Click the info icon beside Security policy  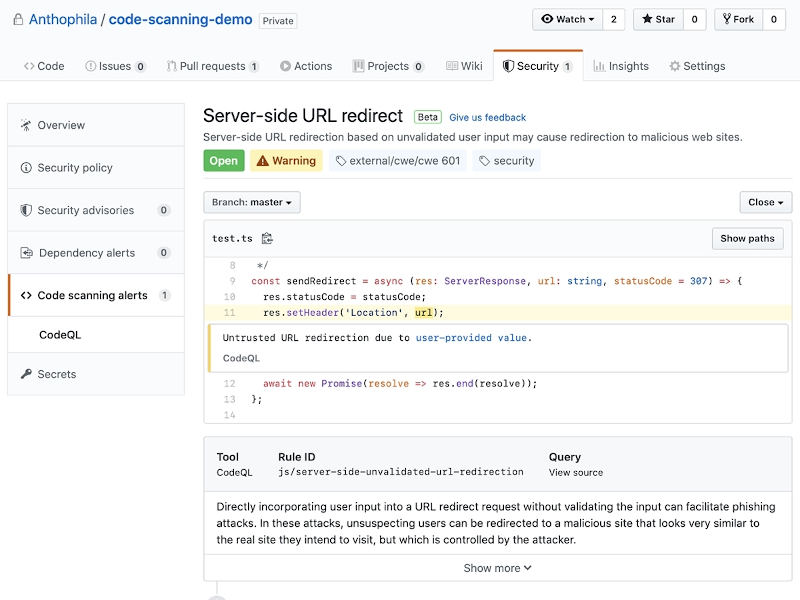26,167
